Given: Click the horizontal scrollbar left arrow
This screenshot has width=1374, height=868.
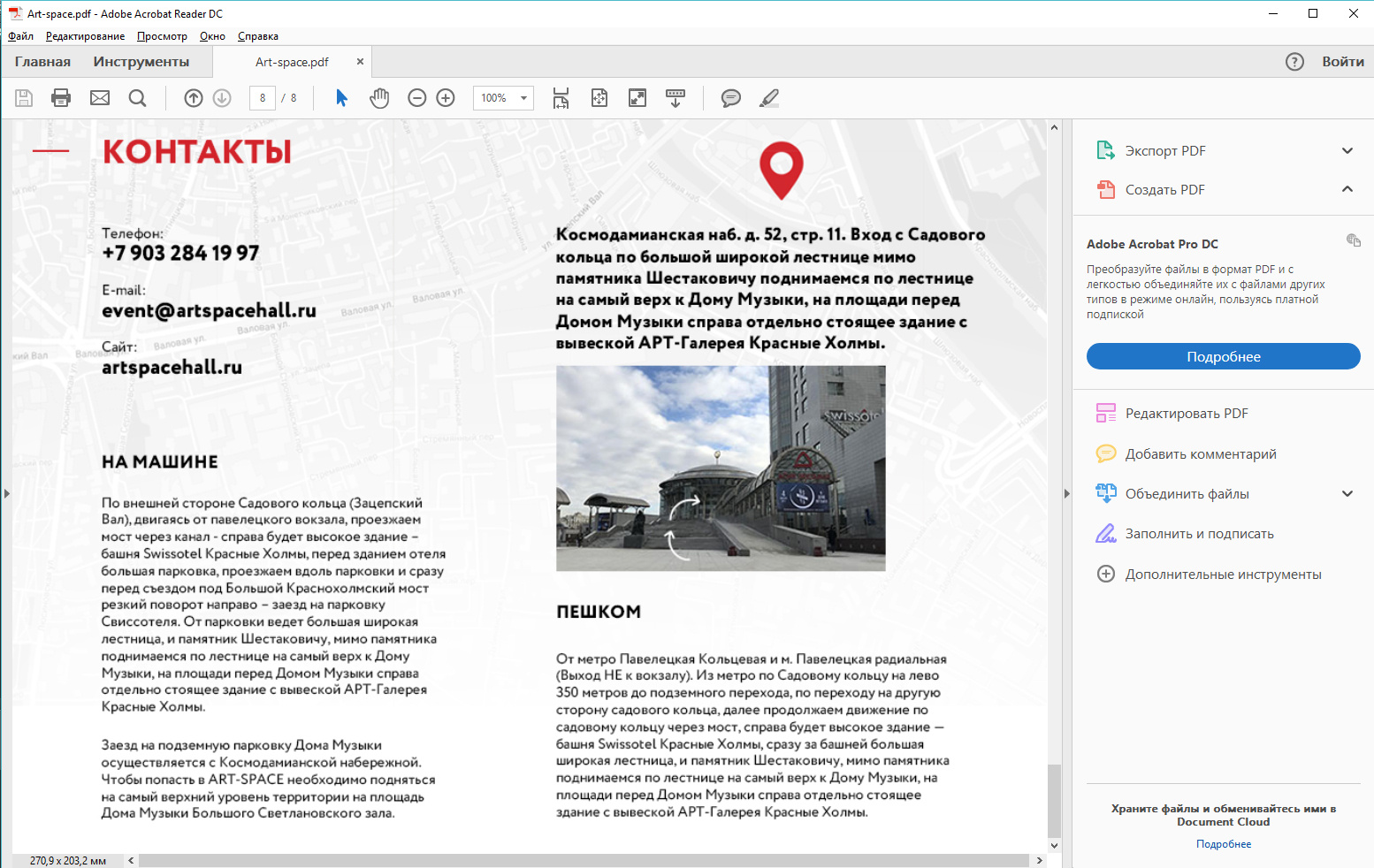Looking at the screenshot, I should tap(131, 860).
